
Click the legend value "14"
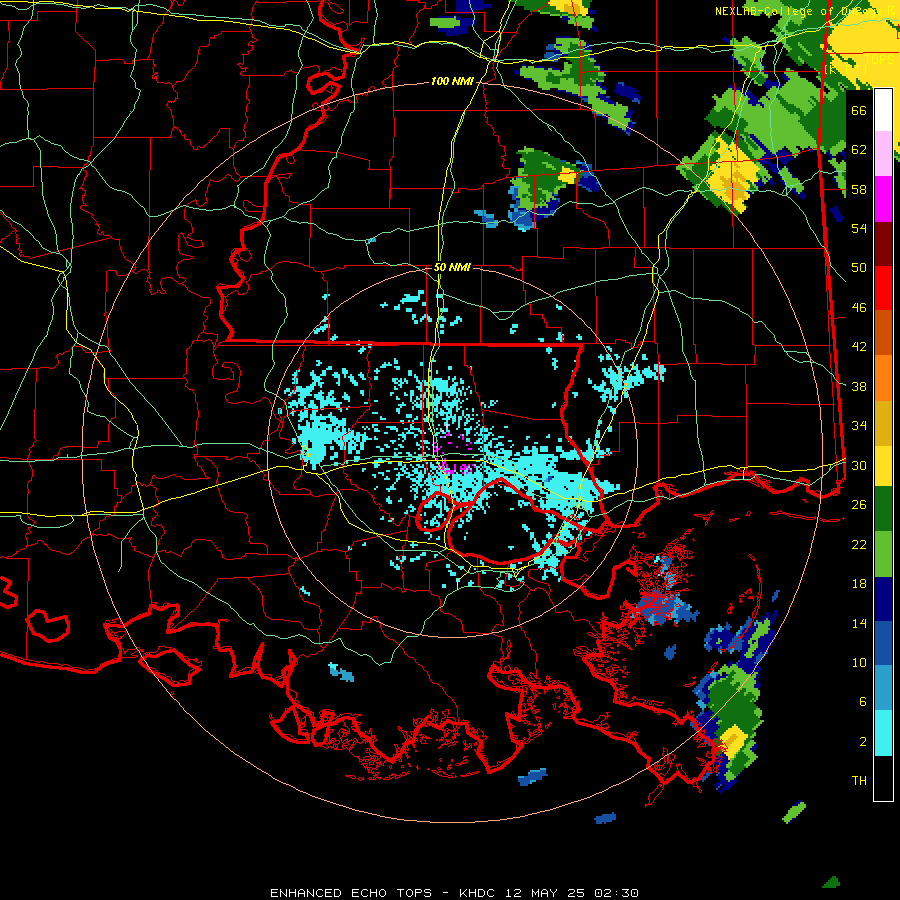point(859,623)
